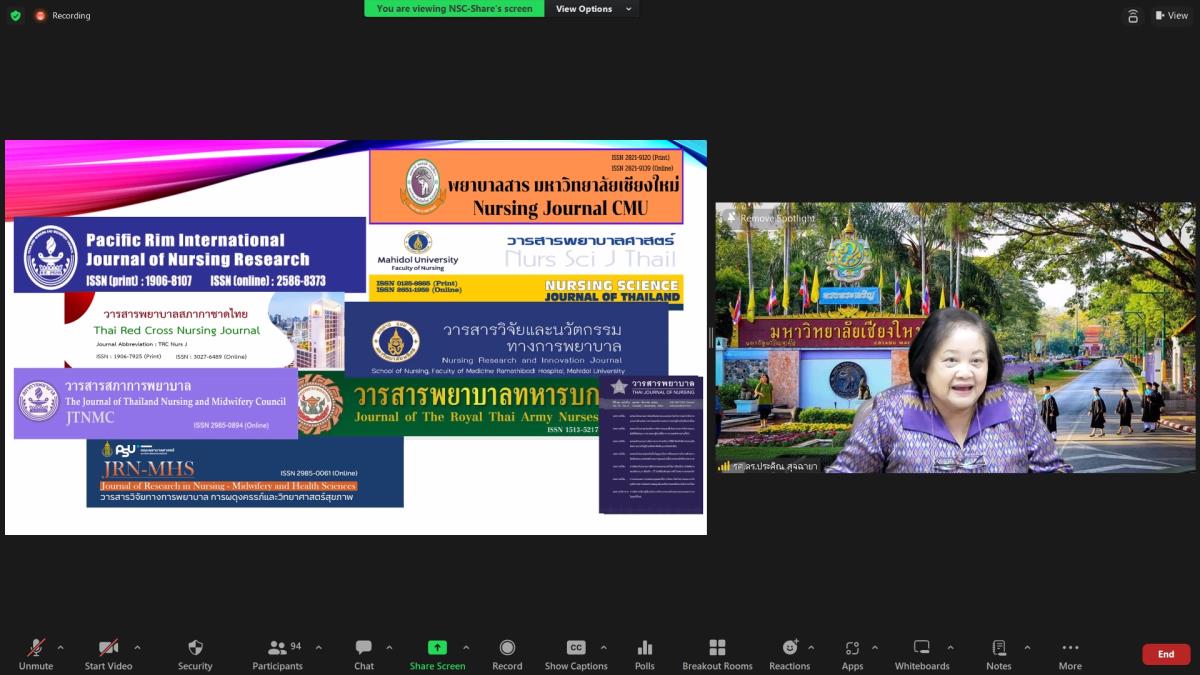Click the Chiang Mai University seal on the slide
Image resolution: width=1200 pixels, height=675 pixels.
[424, 185]
